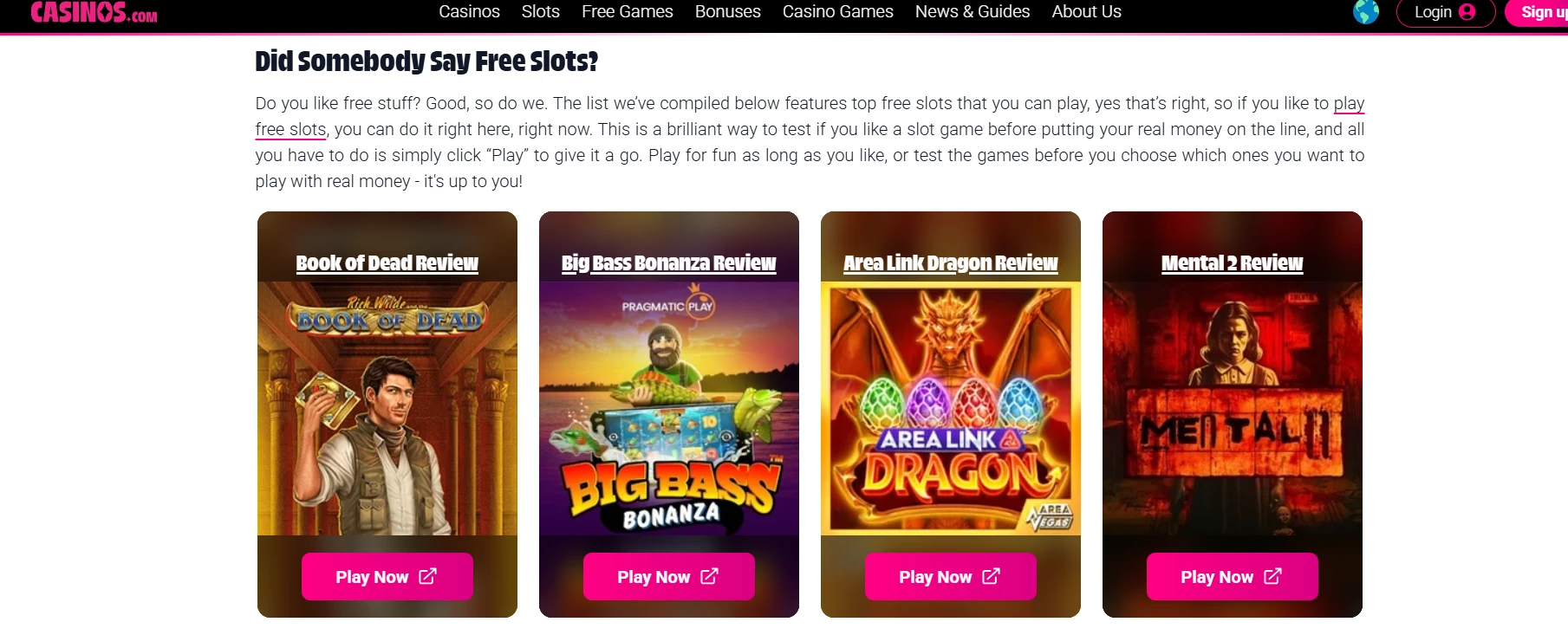Open the Big Bass Bonanza Review link
The image size is (1568, 635).
[669, 262]
